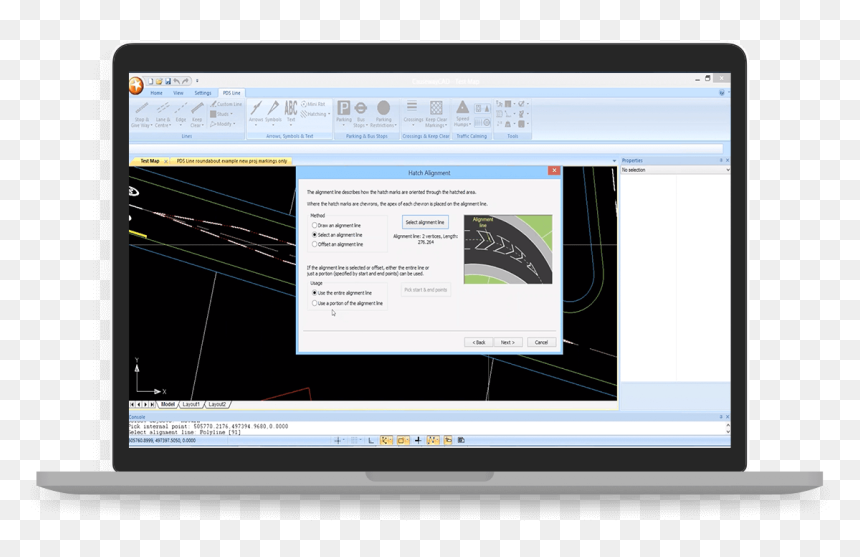This screenshot has width=860, height=557.
Task: Select the Mini Rbt tool
Action: click(x=313, y=104)
